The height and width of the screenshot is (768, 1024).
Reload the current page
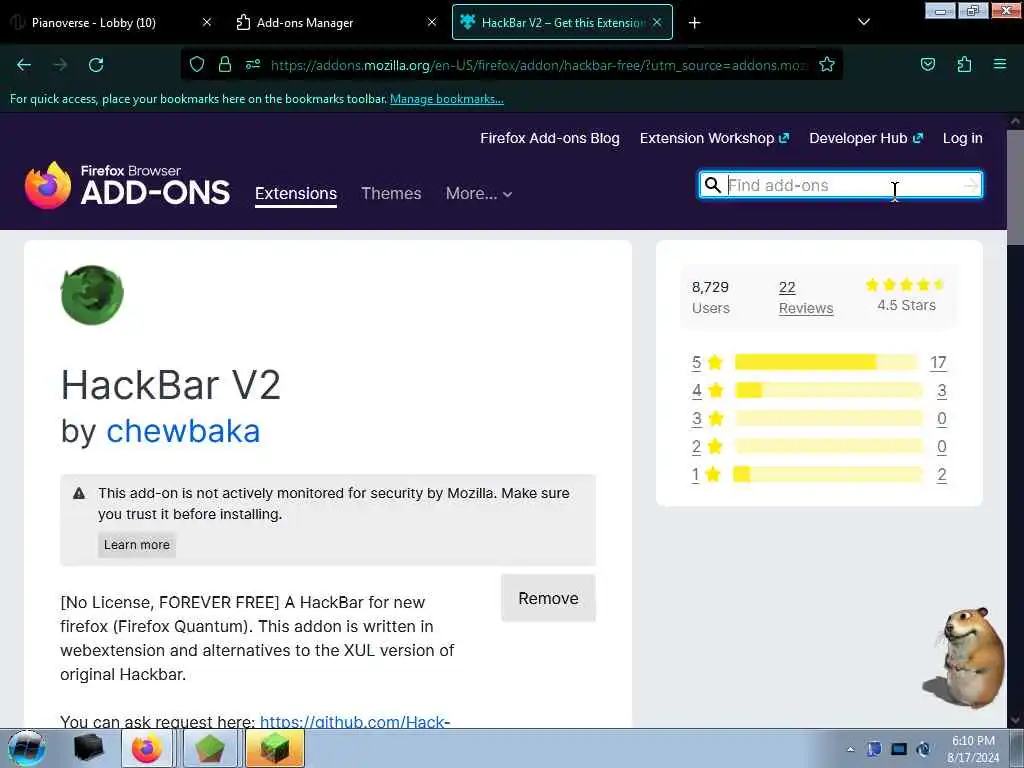pos(96,65)
